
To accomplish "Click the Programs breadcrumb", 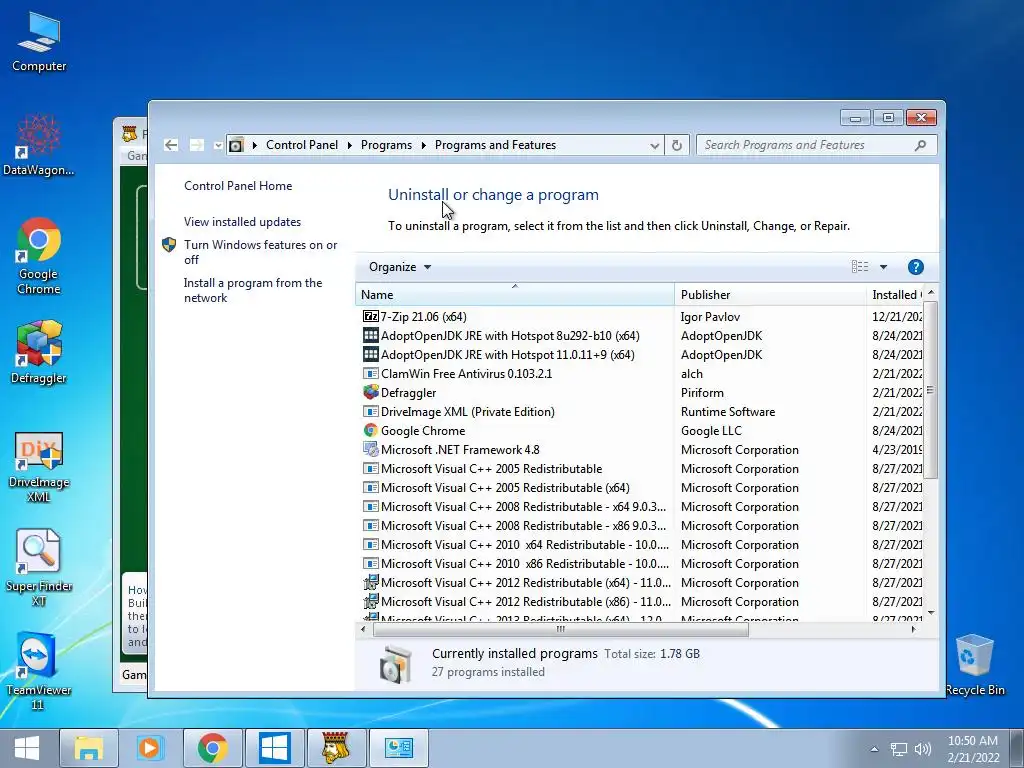I will (x=386, y=145).
